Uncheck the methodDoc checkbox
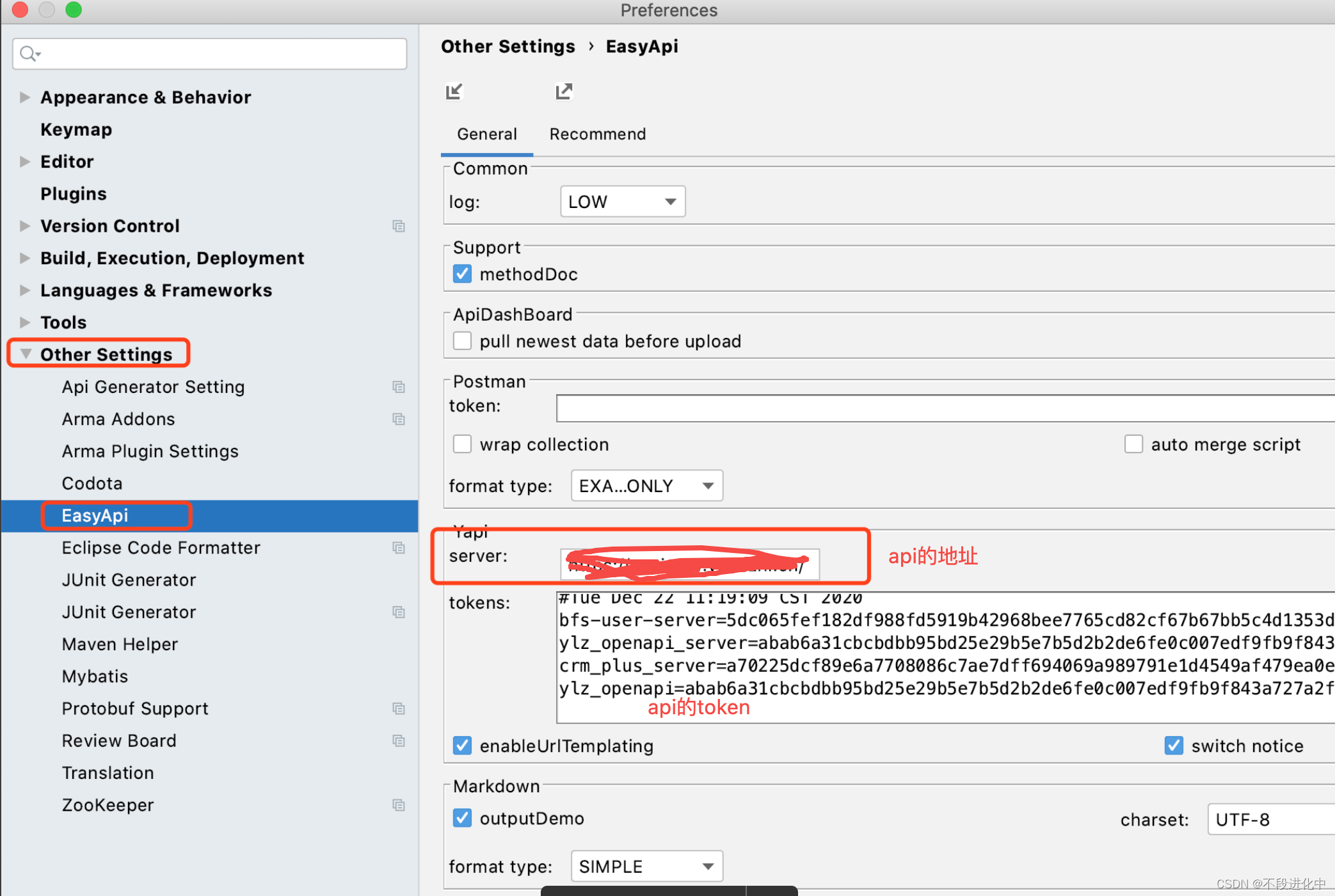Screen dimensions: 1335x896 (x=462, y=274)
